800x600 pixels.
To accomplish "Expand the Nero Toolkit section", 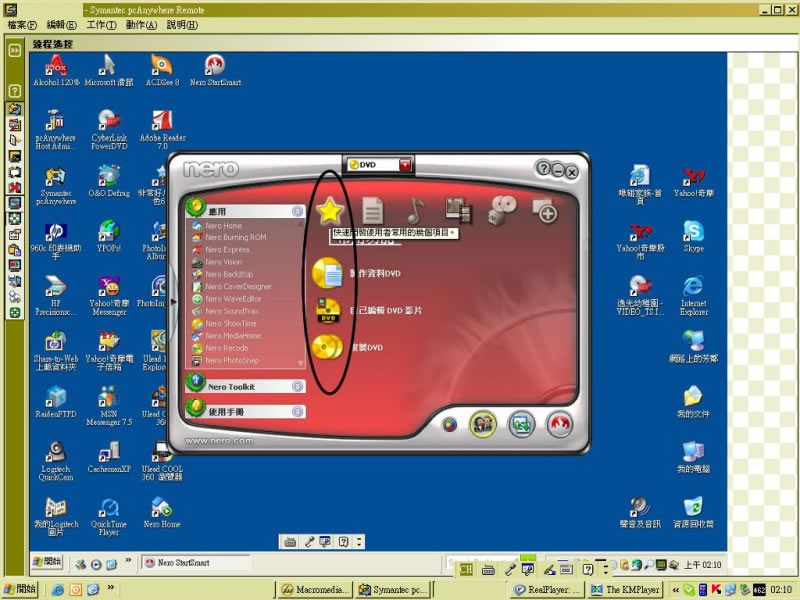I will click(298, 386).
